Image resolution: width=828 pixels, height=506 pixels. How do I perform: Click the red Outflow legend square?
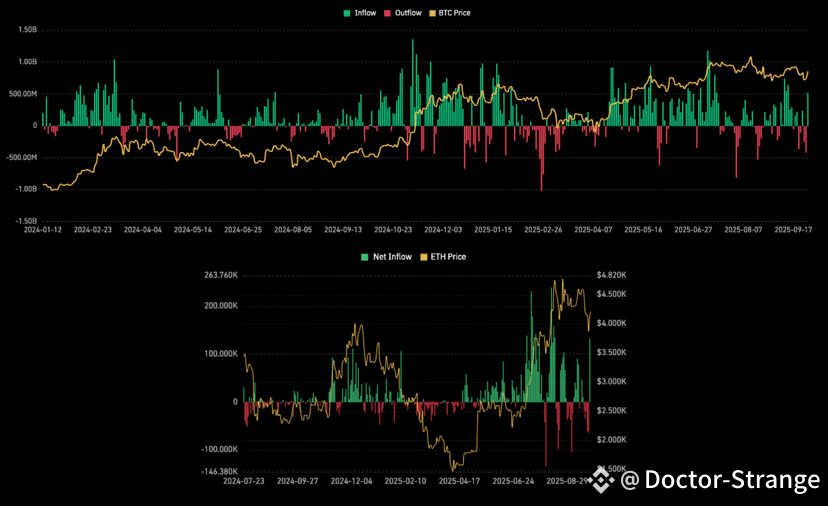tap(389, 13)
